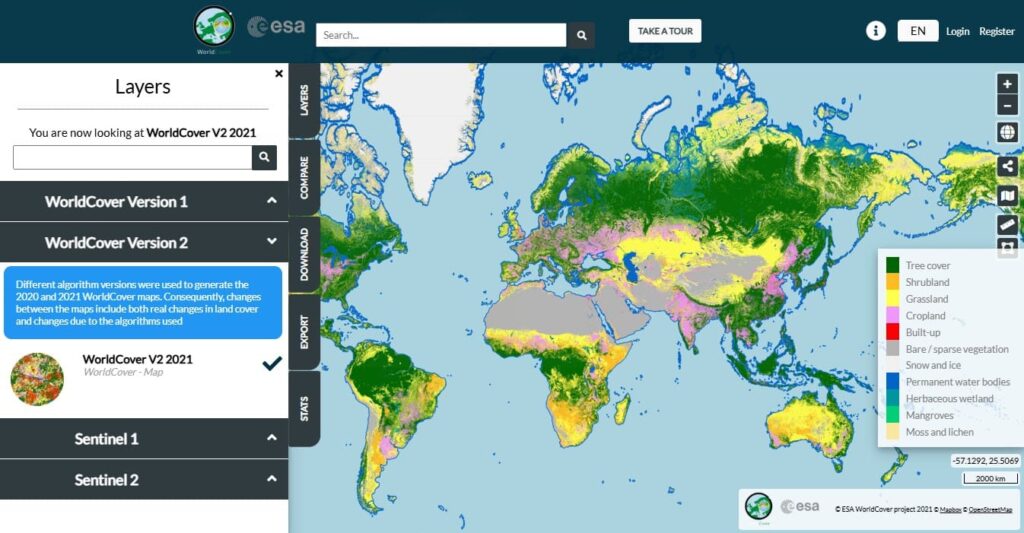This screenshot has width=1024, height=533.
Task: Open the basemap map icon
Action: pos(1007,195)
